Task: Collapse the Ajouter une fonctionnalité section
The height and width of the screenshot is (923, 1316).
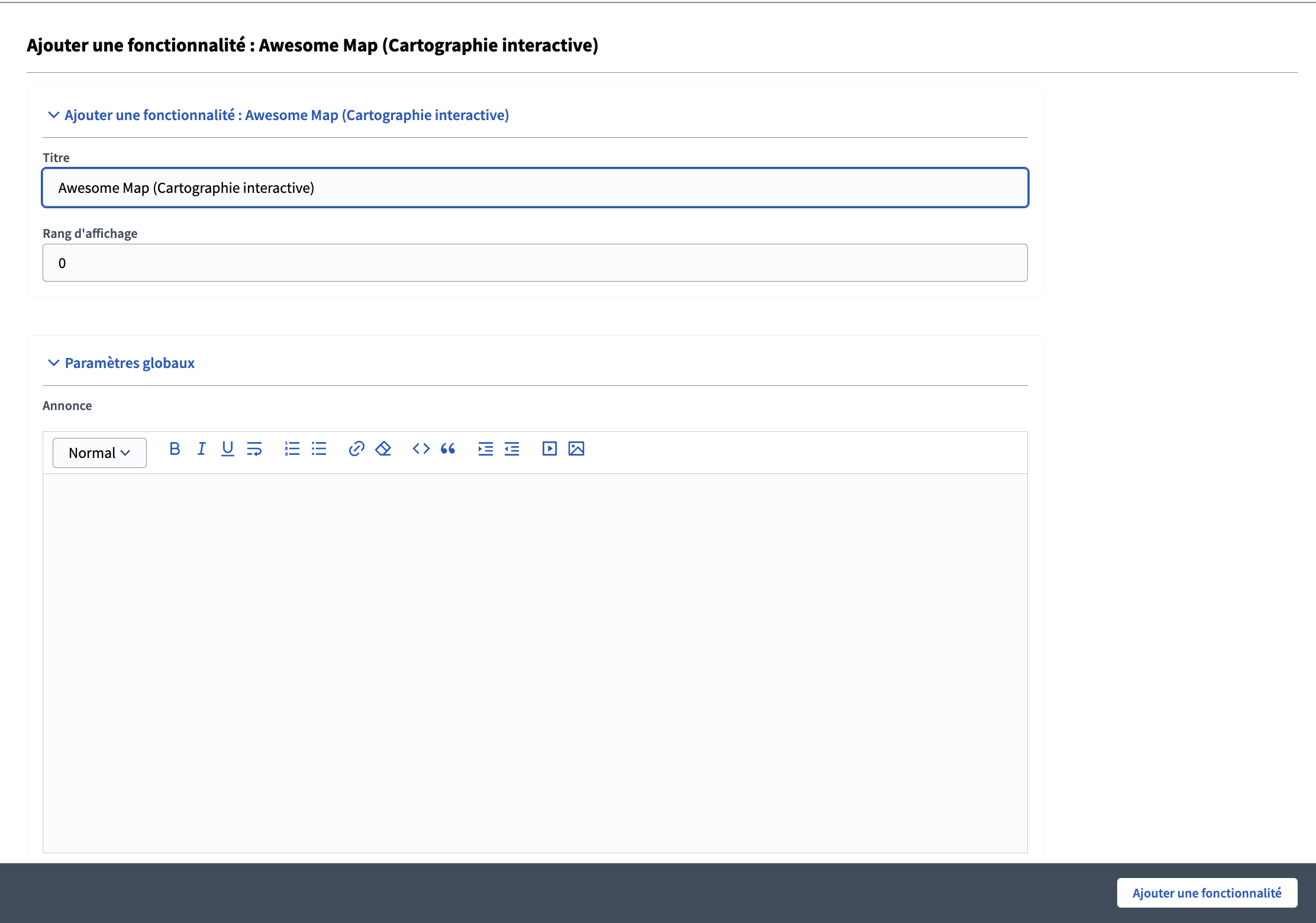Action: click(x=286, y=115)
